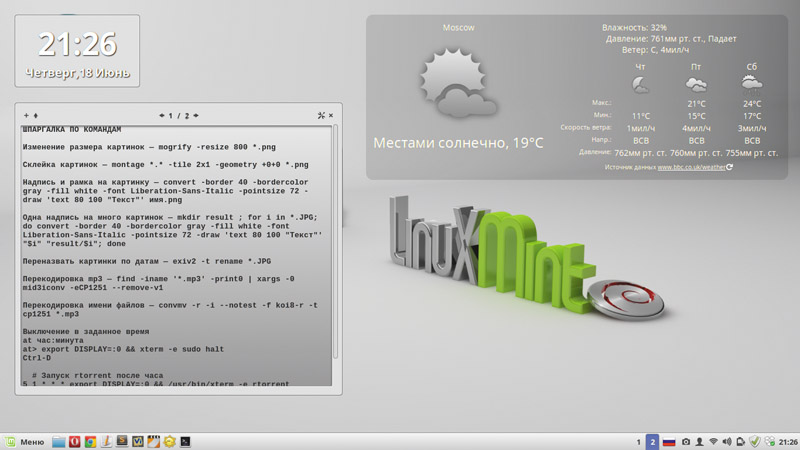Open the file manager folder icon in panel
Viewport: 800px width, 450px height.
(x=59, y=442)
